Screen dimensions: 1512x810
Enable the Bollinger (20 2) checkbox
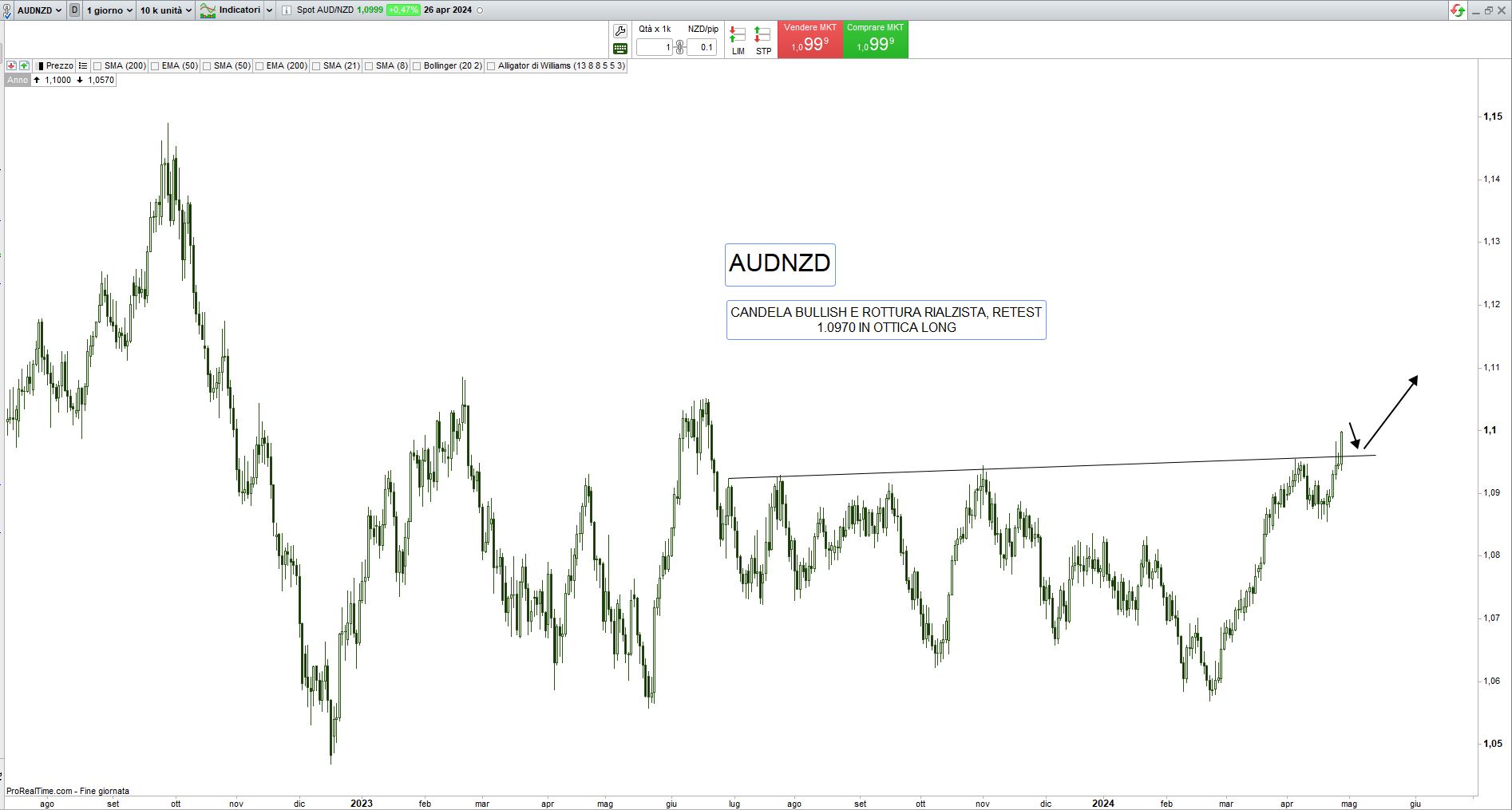click(417, 66)
